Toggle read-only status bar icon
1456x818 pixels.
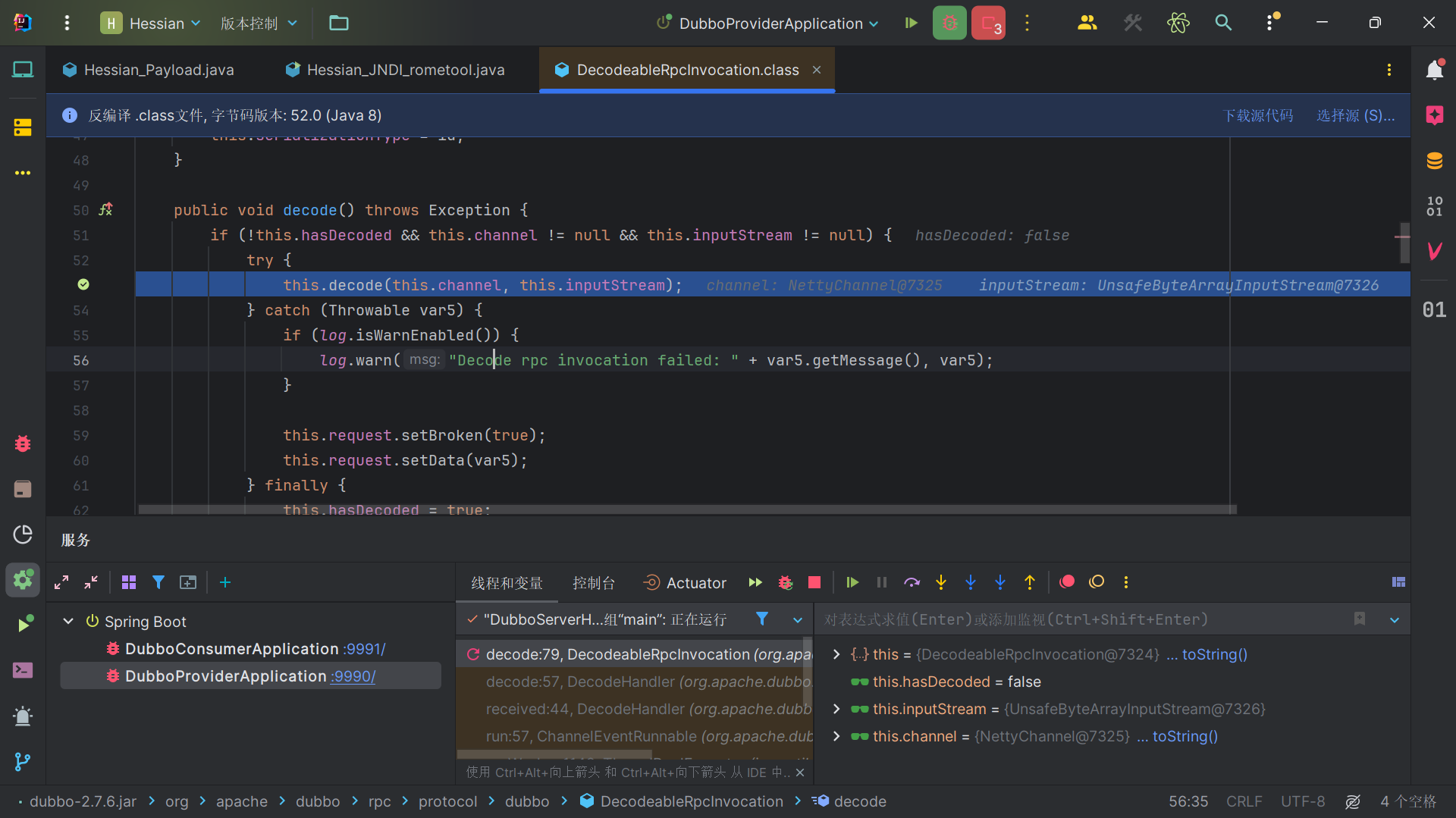click(1353, 801)
